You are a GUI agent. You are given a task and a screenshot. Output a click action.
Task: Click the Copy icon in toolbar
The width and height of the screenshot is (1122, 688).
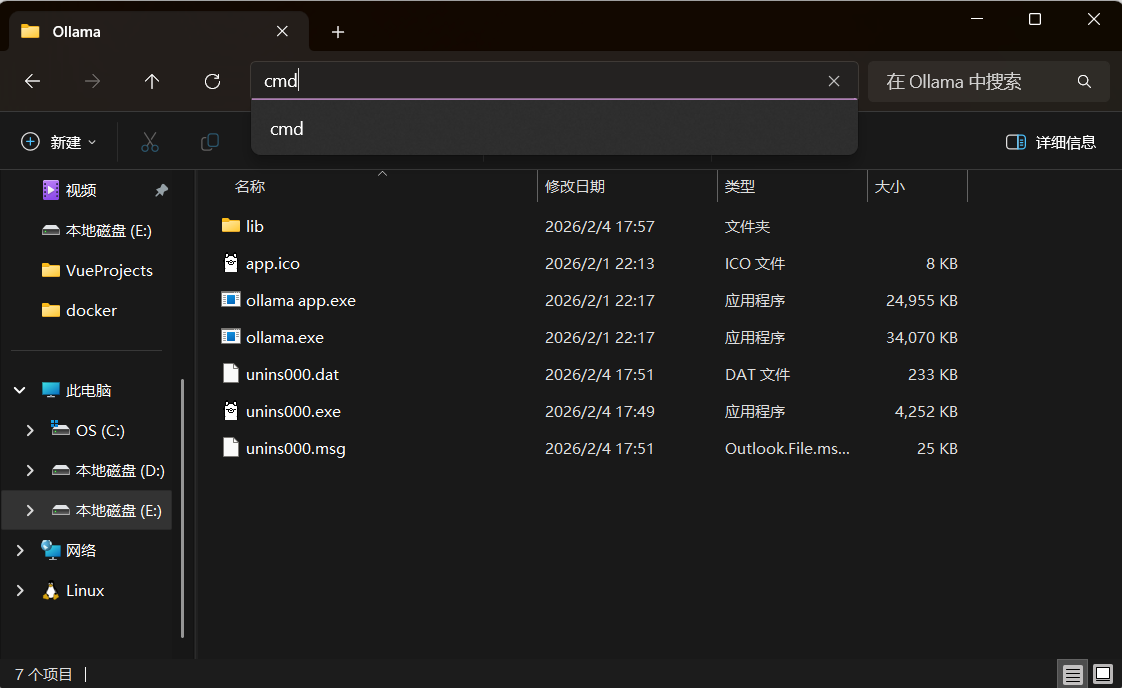(x=210, y=142)
